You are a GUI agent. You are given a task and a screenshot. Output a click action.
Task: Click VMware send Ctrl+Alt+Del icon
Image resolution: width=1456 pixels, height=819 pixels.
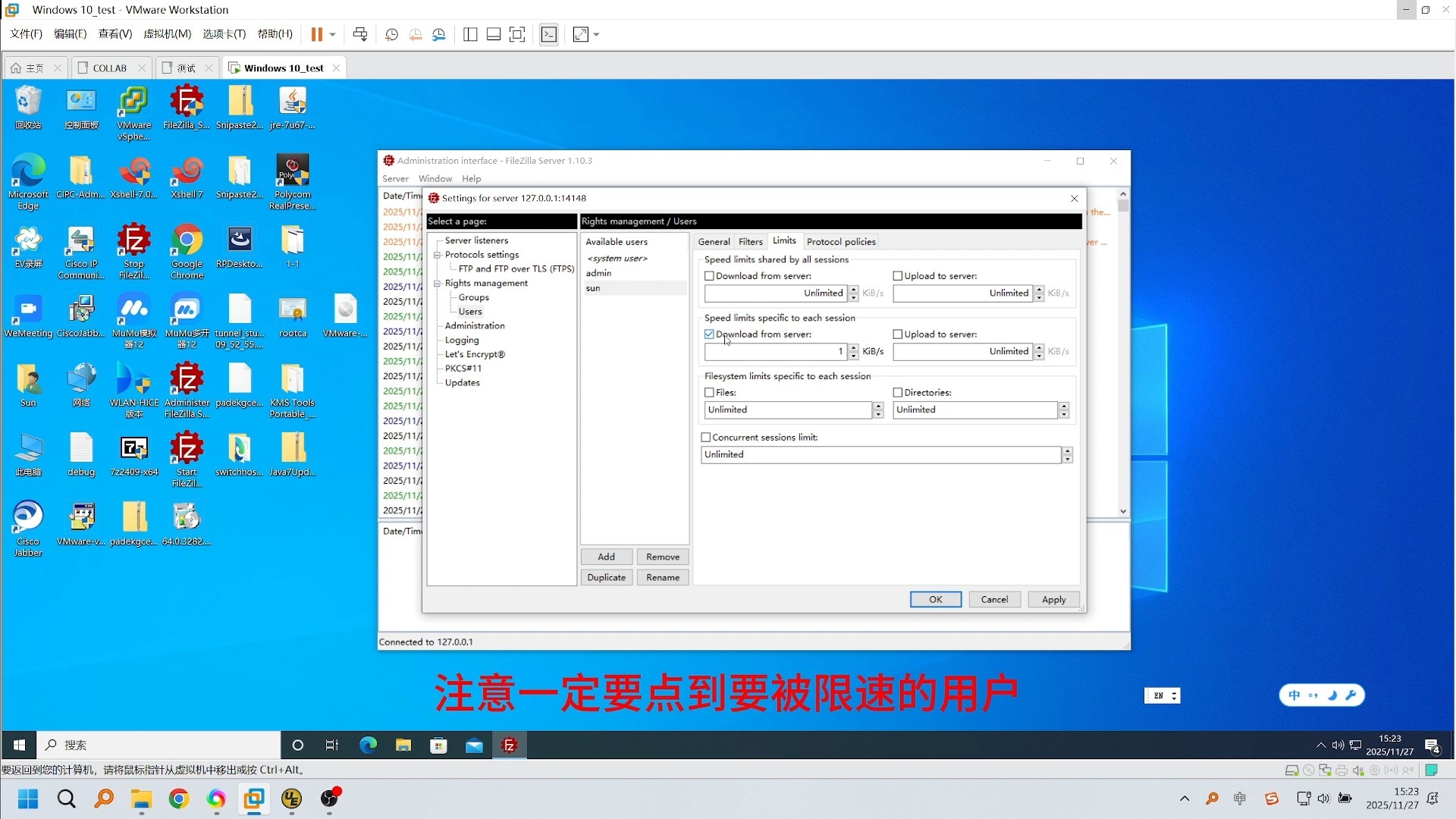360,34
